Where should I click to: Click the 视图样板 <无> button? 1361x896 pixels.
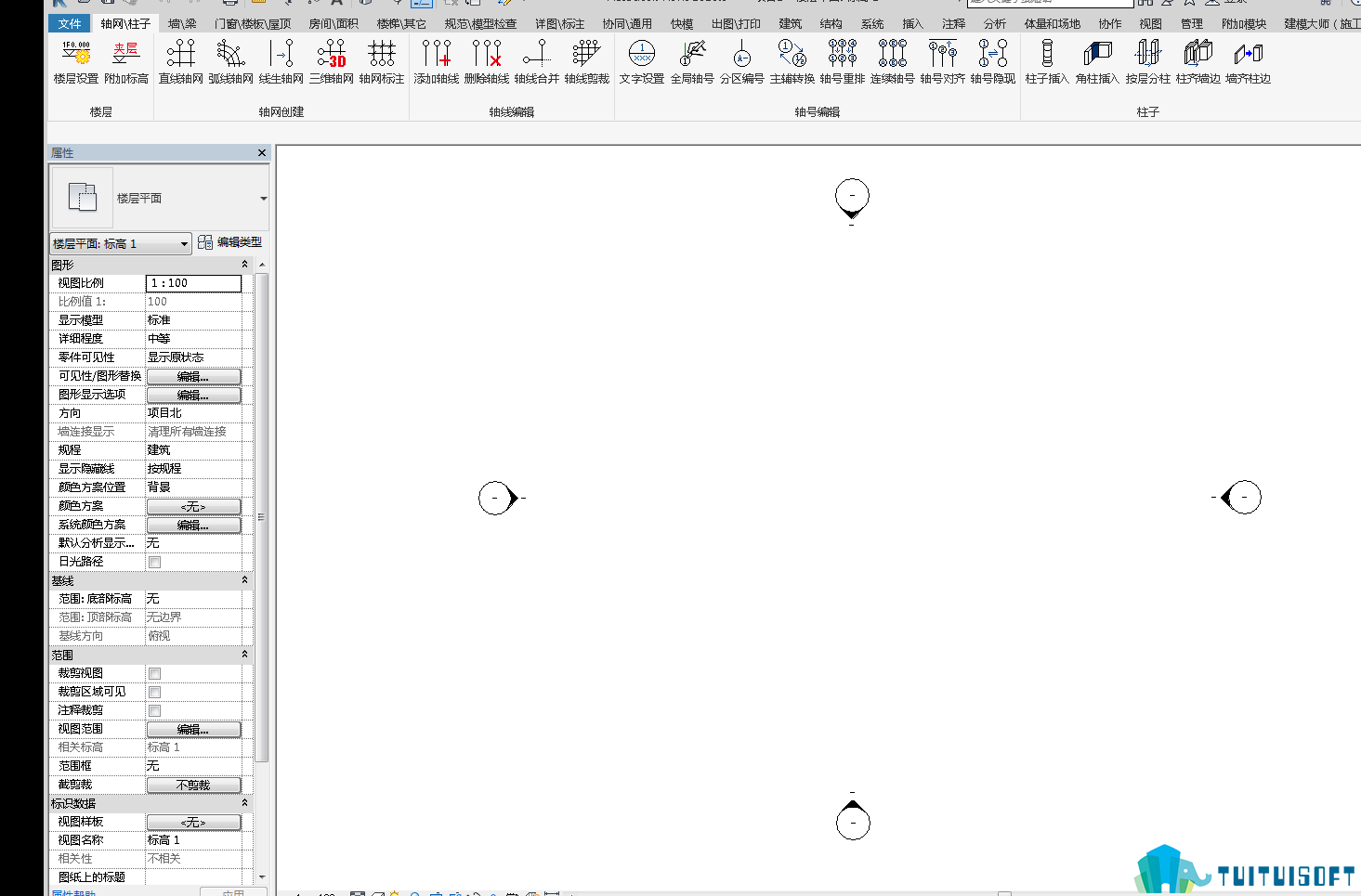click(x=193, y=822)
